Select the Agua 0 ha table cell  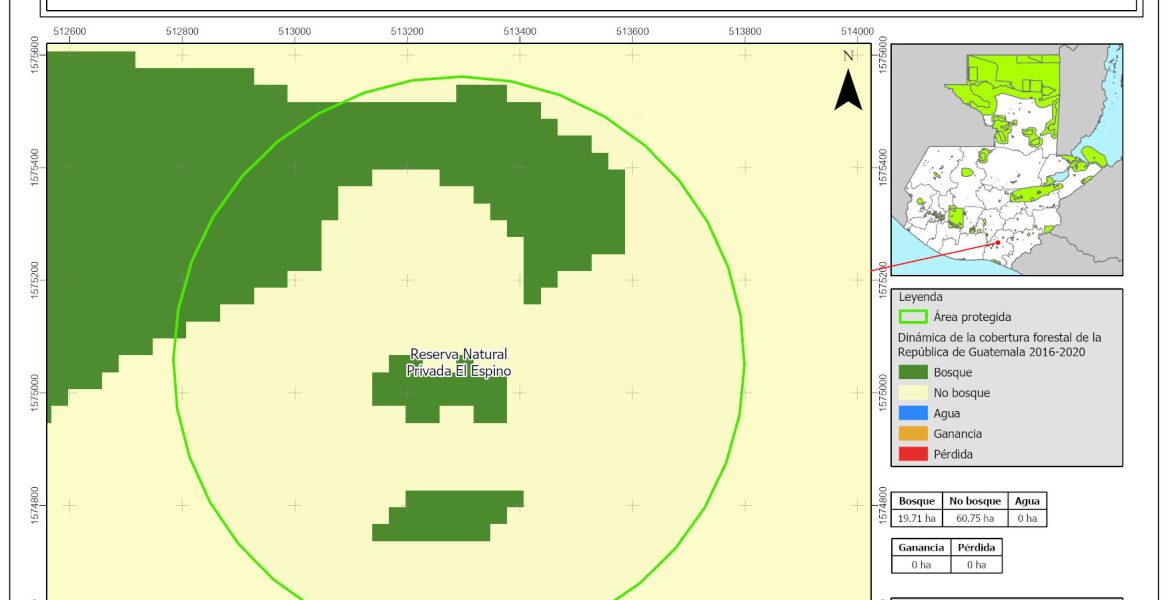[x=1027, y=518]
